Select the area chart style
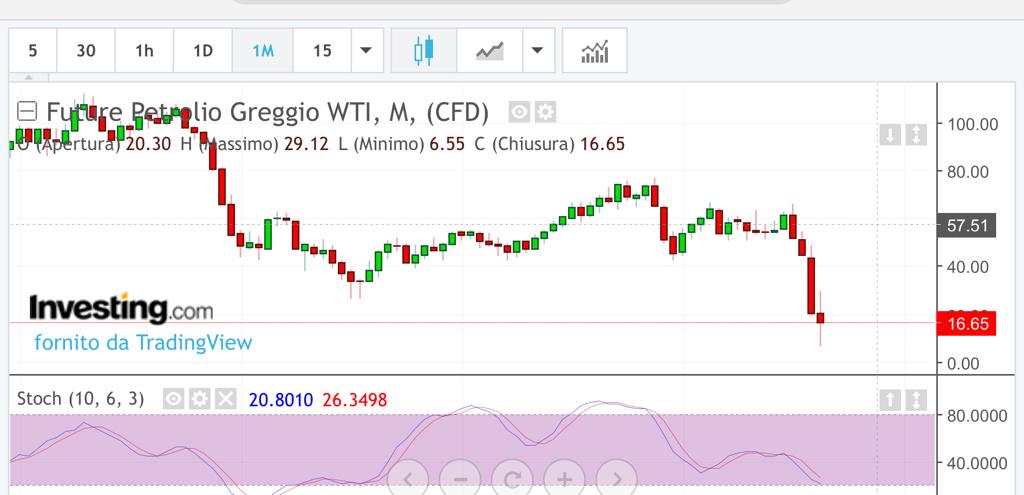 [x=490, y=50]
